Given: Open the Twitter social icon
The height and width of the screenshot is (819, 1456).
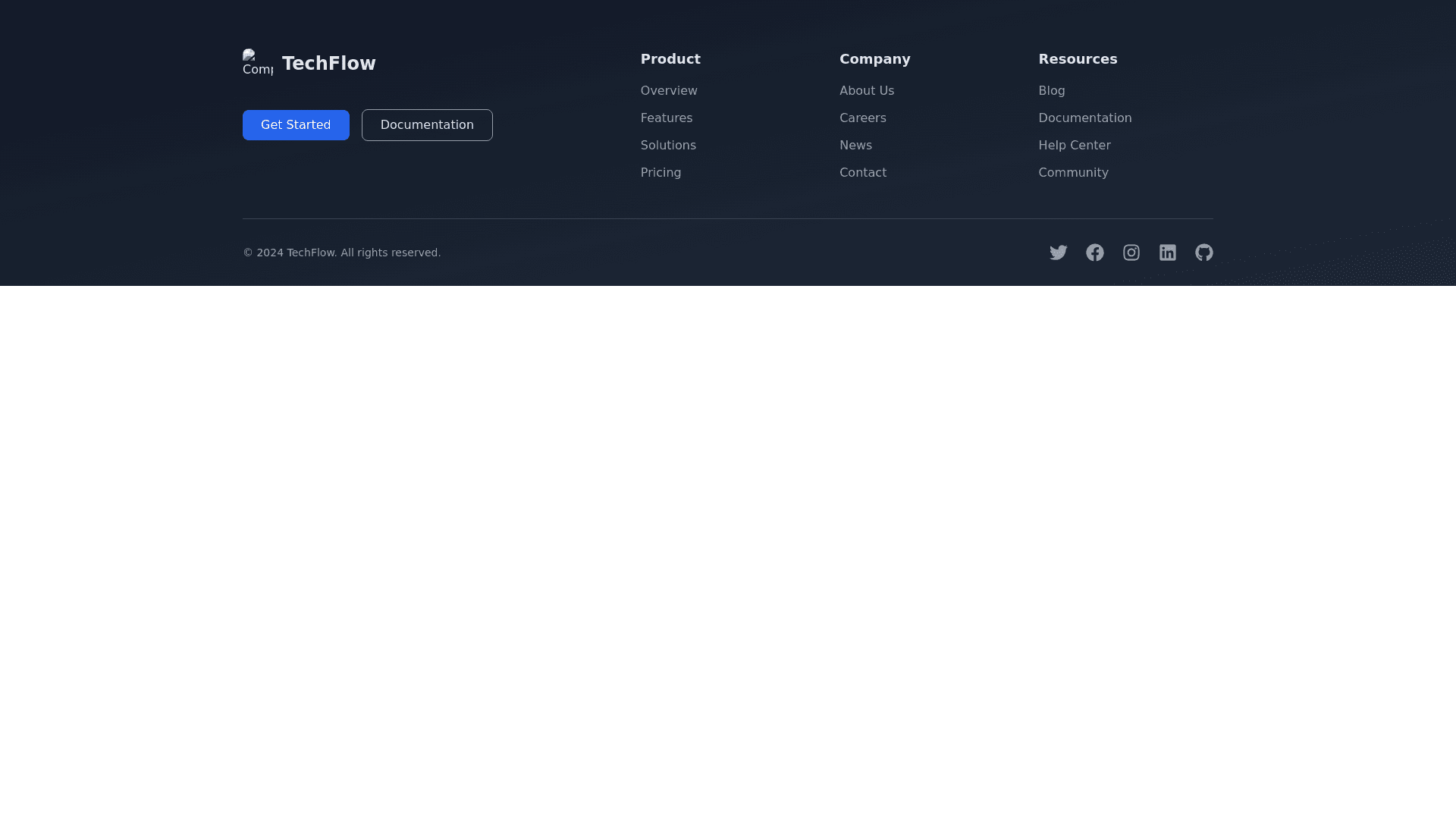Looking at the screenshot, I should 1058,253.
